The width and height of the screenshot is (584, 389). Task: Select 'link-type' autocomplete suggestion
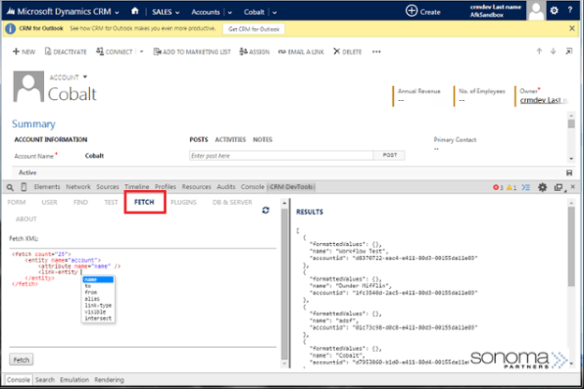(98, 305)
